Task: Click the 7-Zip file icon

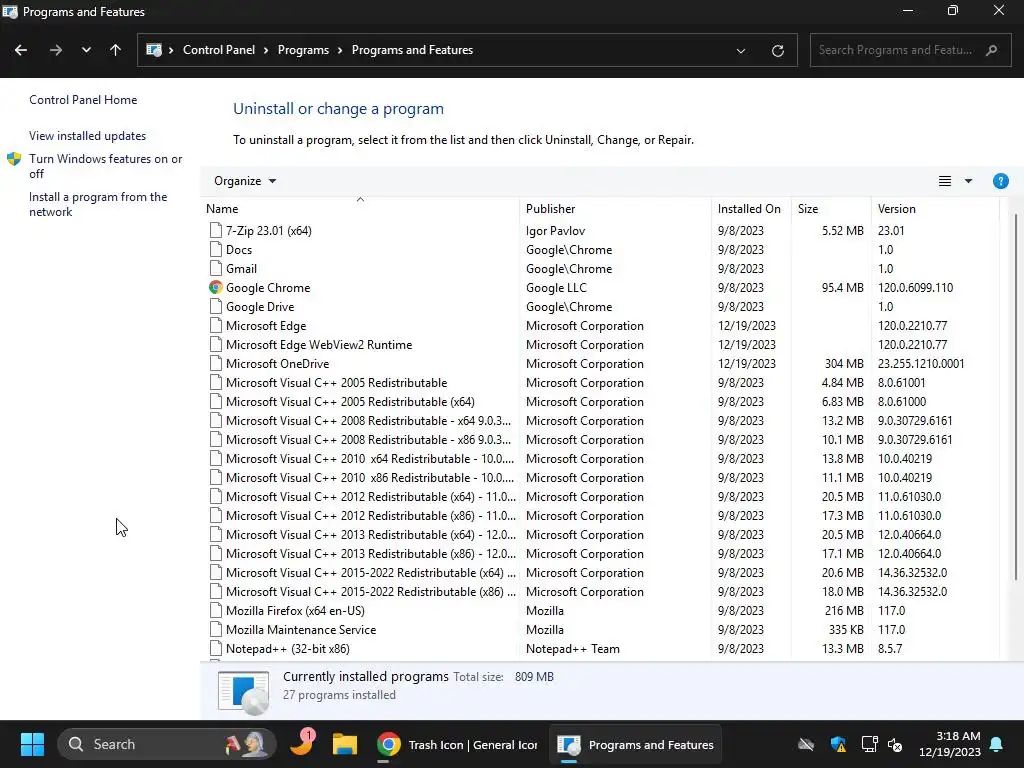Action: click(x=216, y=231)
